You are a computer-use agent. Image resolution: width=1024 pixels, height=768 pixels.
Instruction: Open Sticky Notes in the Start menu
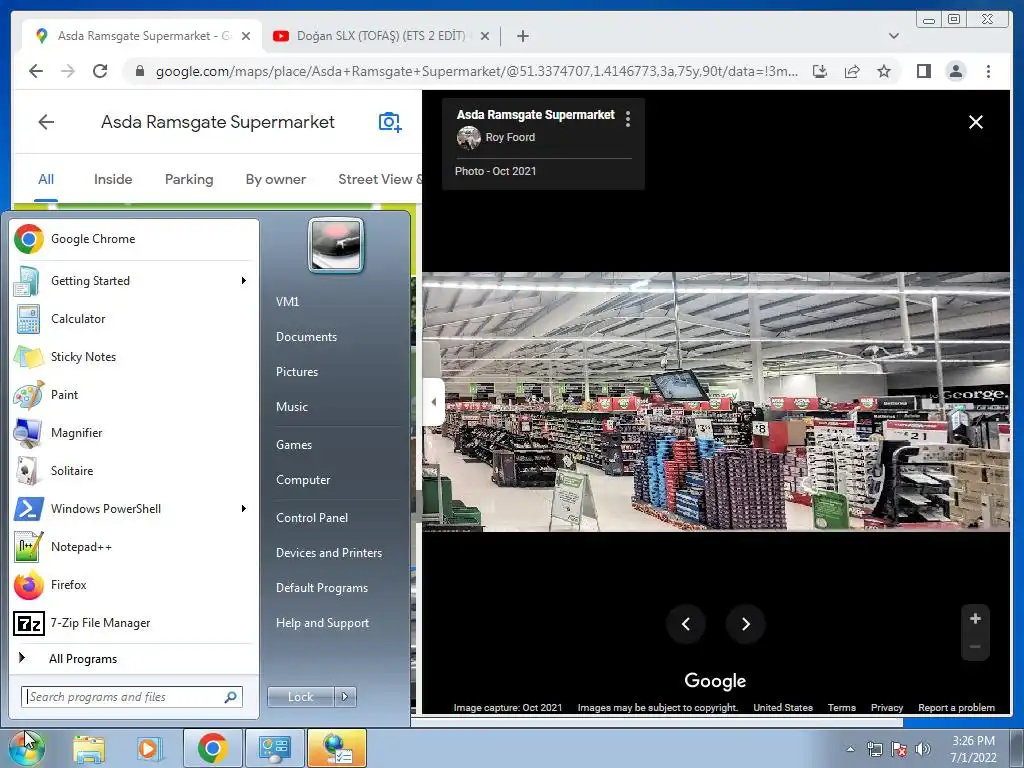click(133, 357)
